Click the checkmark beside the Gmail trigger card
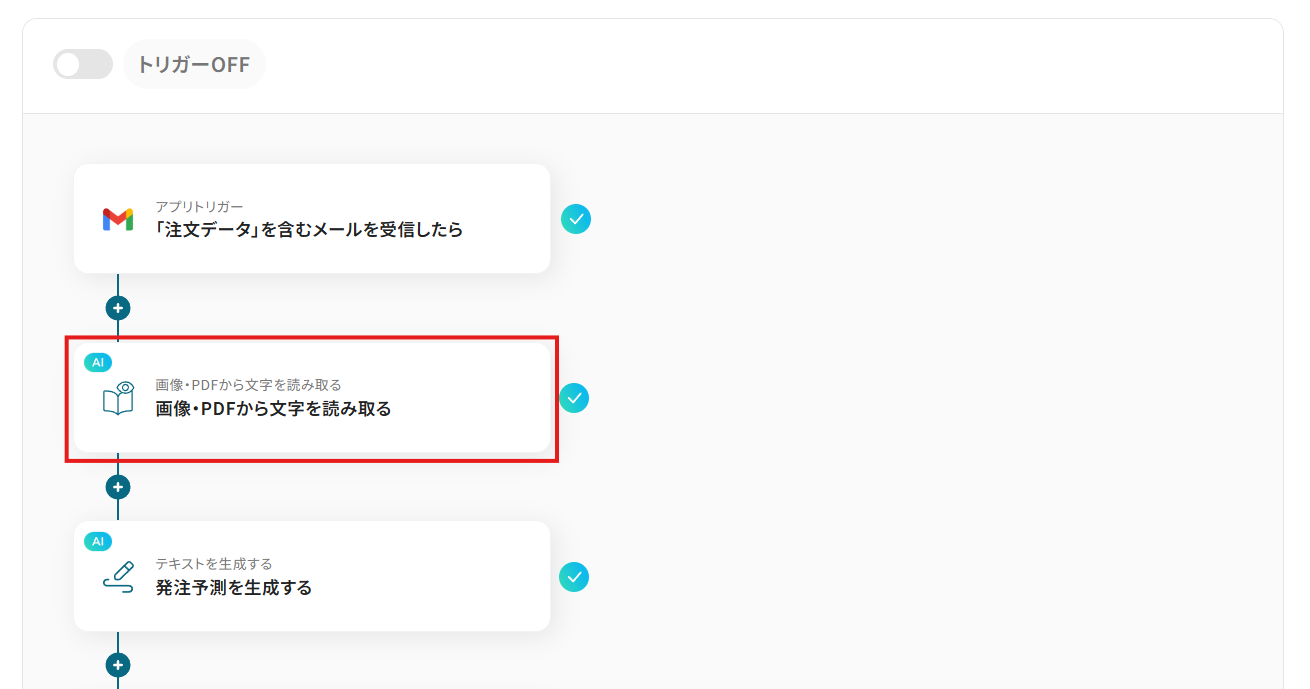Image resolution: width=1310 pixels, height=689 pixels. point(576,219)
